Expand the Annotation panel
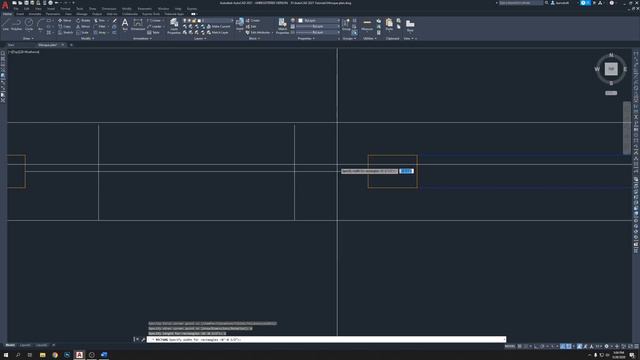640x360 pixels. (142, 38)
